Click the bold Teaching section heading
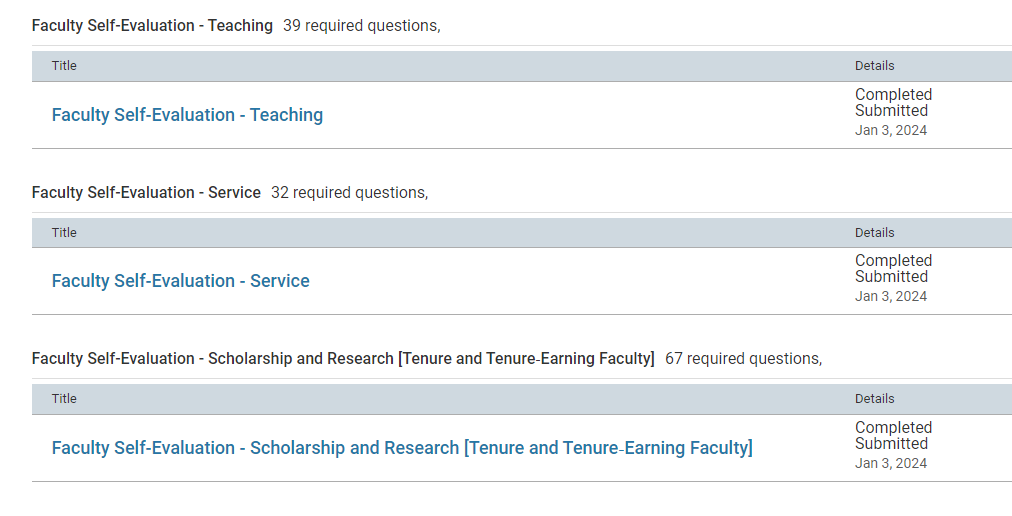1012x516 pixels. [x=152, y=26]
